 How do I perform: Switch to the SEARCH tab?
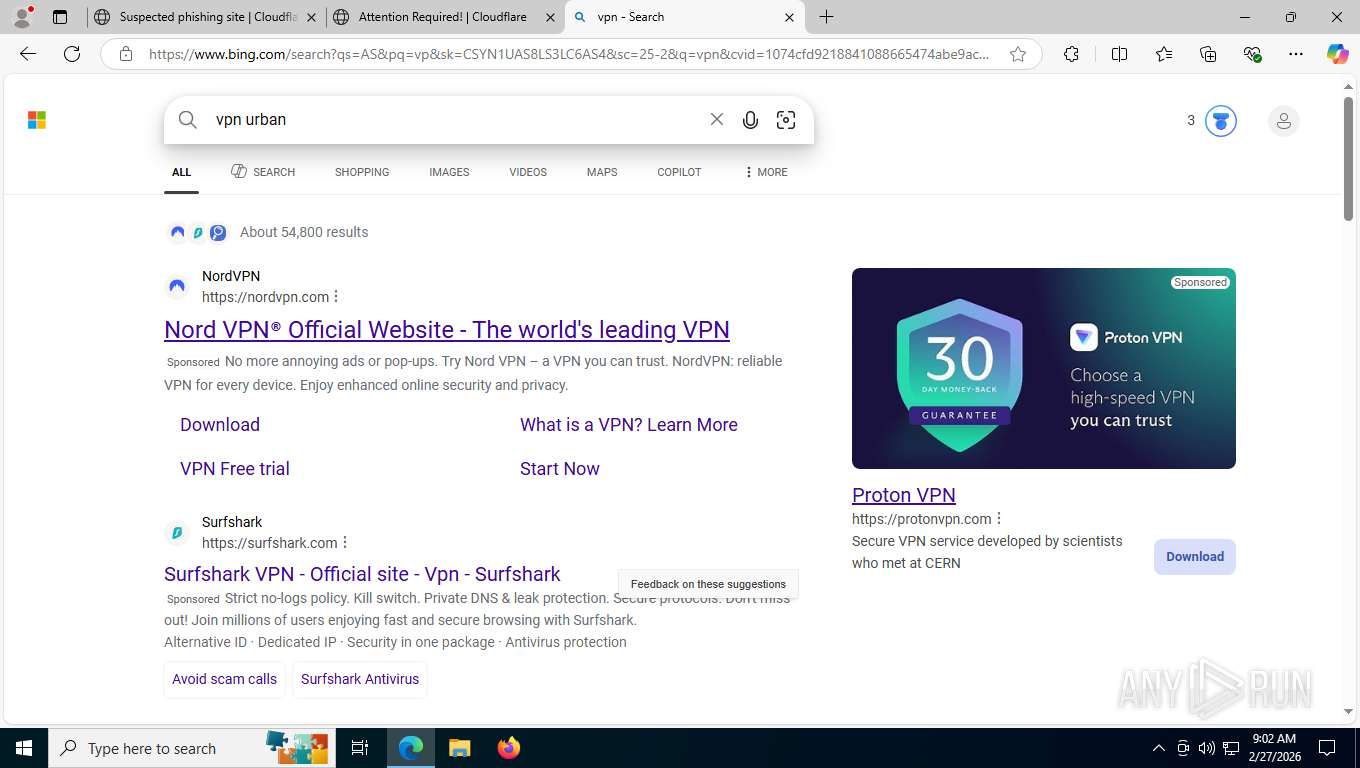point(263,172)
